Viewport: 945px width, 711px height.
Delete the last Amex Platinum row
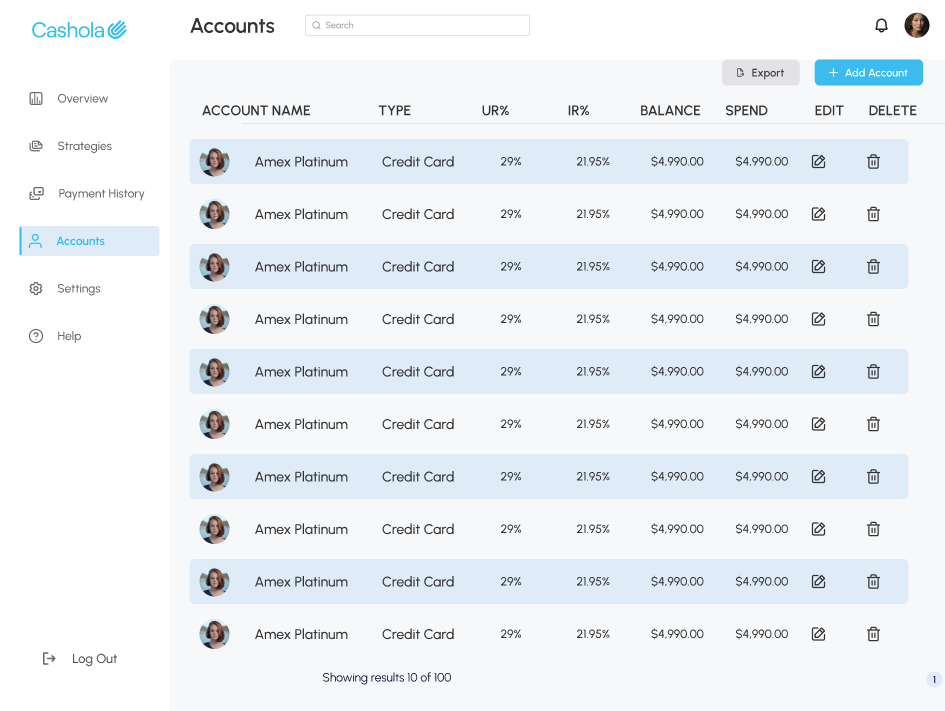873,634
